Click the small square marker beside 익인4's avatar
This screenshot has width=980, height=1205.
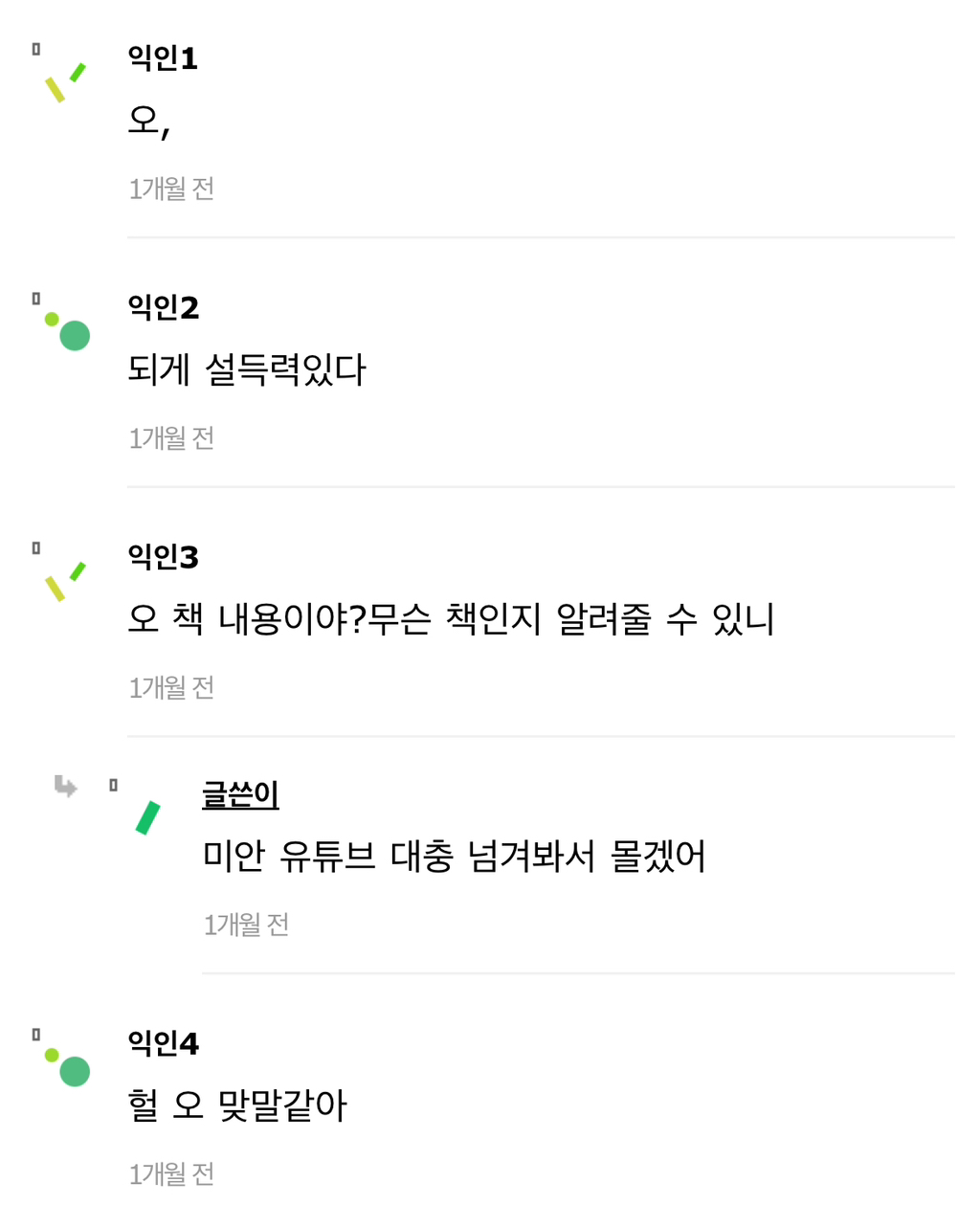36,1035
